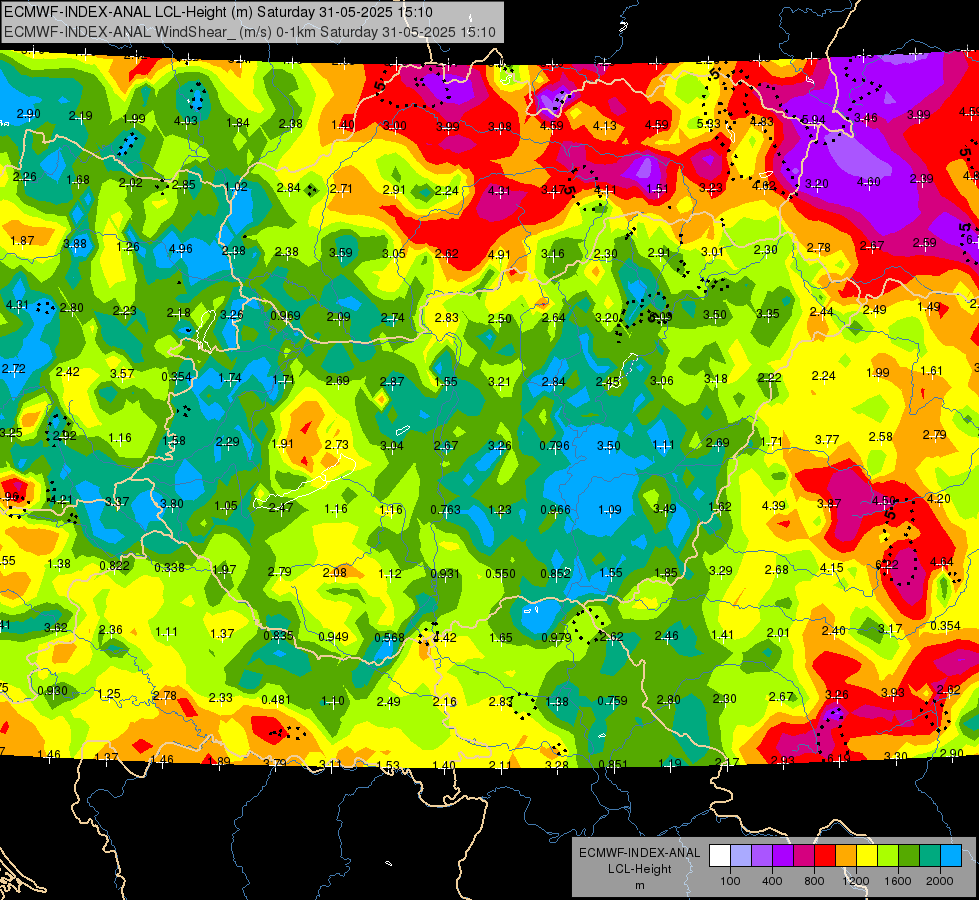Image resolution: width=979 pixels, height=900 pixels.
Task: Click the light lavender legend swatch
Action: tap(741, 856)
